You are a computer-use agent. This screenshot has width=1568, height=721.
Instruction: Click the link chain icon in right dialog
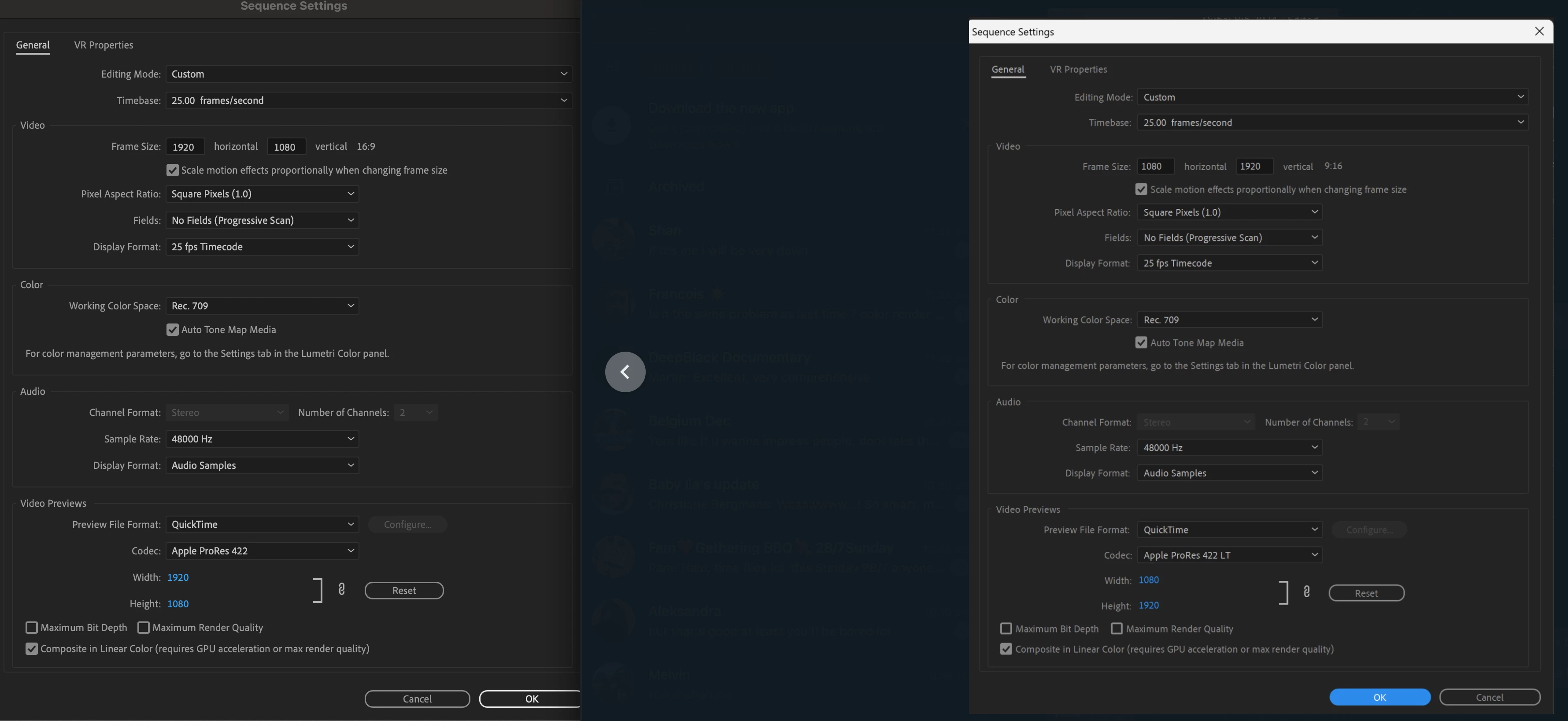pyautogui.click(x=1306, y=591)
